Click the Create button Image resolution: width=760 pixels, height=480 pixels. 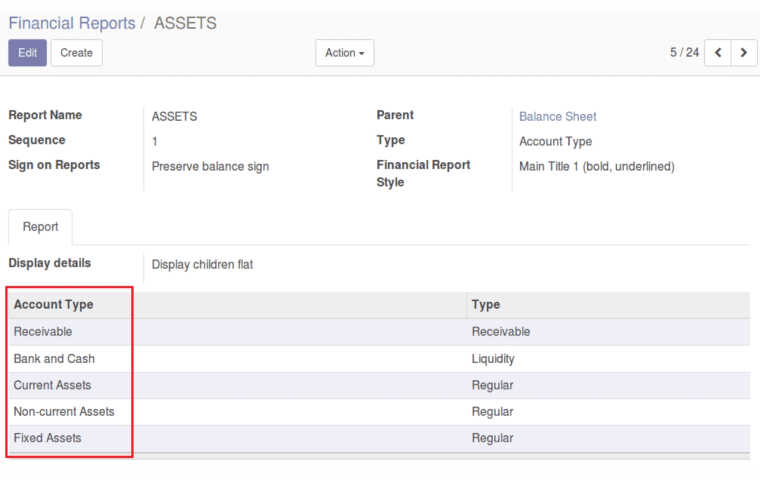point(77,53)
